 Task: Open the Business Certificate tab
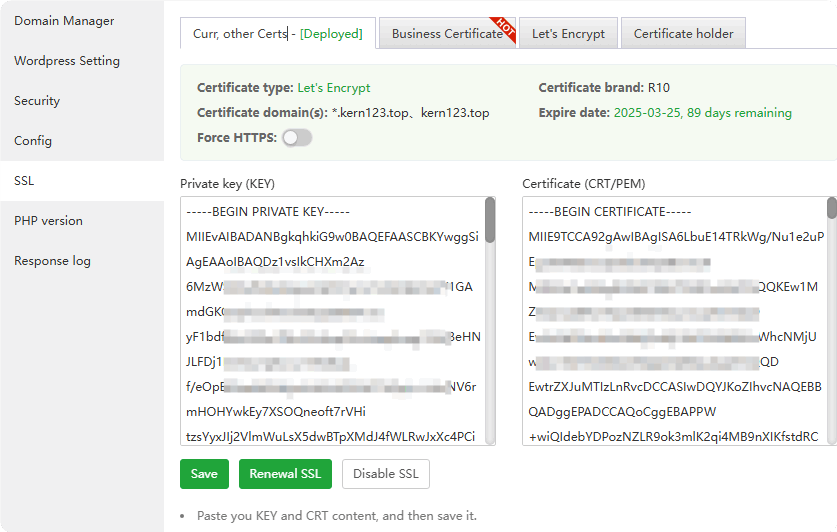coord(447,34)
